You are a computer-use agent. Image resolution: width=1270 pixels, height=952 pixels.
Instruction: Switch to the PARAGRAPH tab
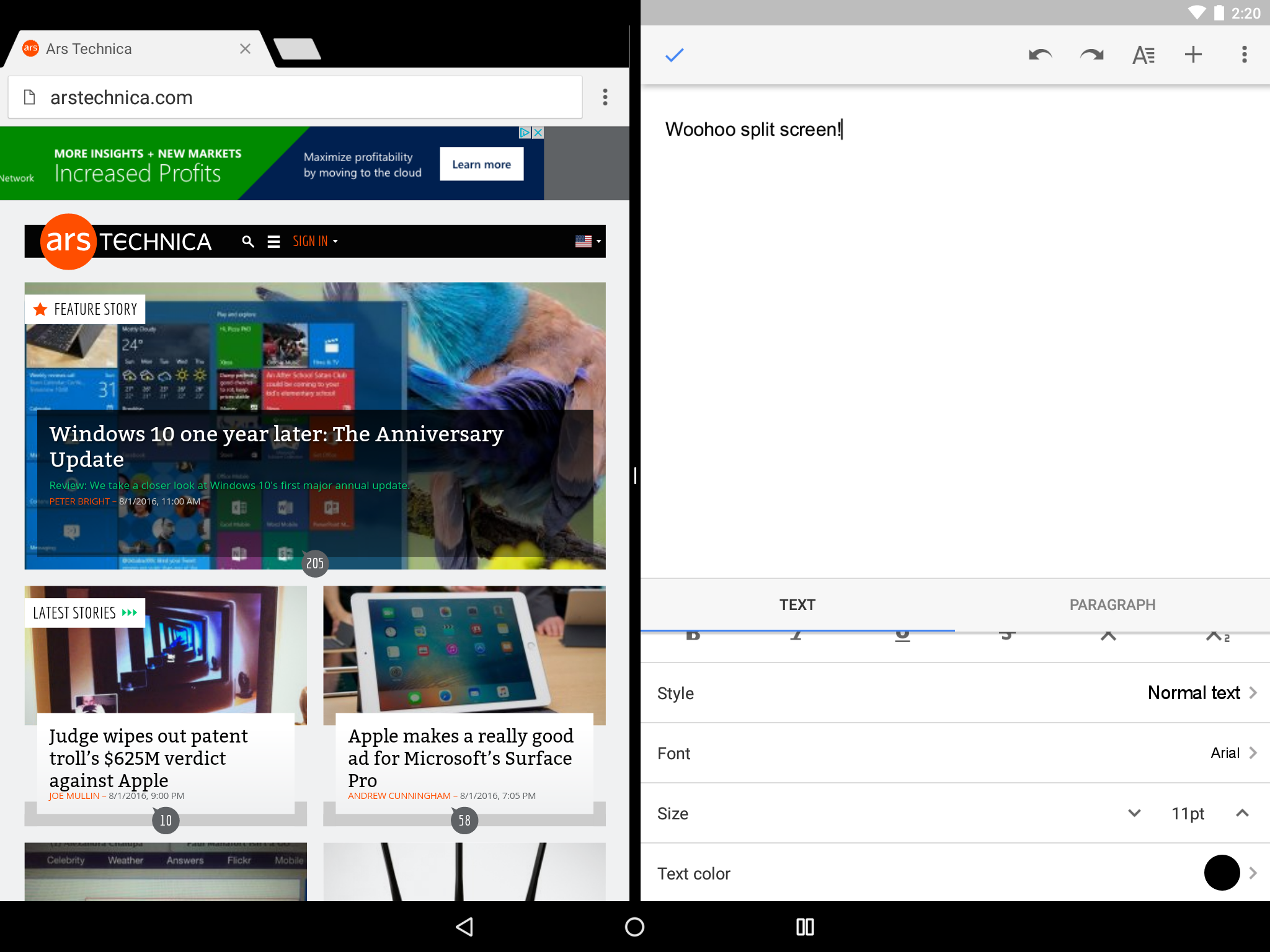(x=1112, y=605)
